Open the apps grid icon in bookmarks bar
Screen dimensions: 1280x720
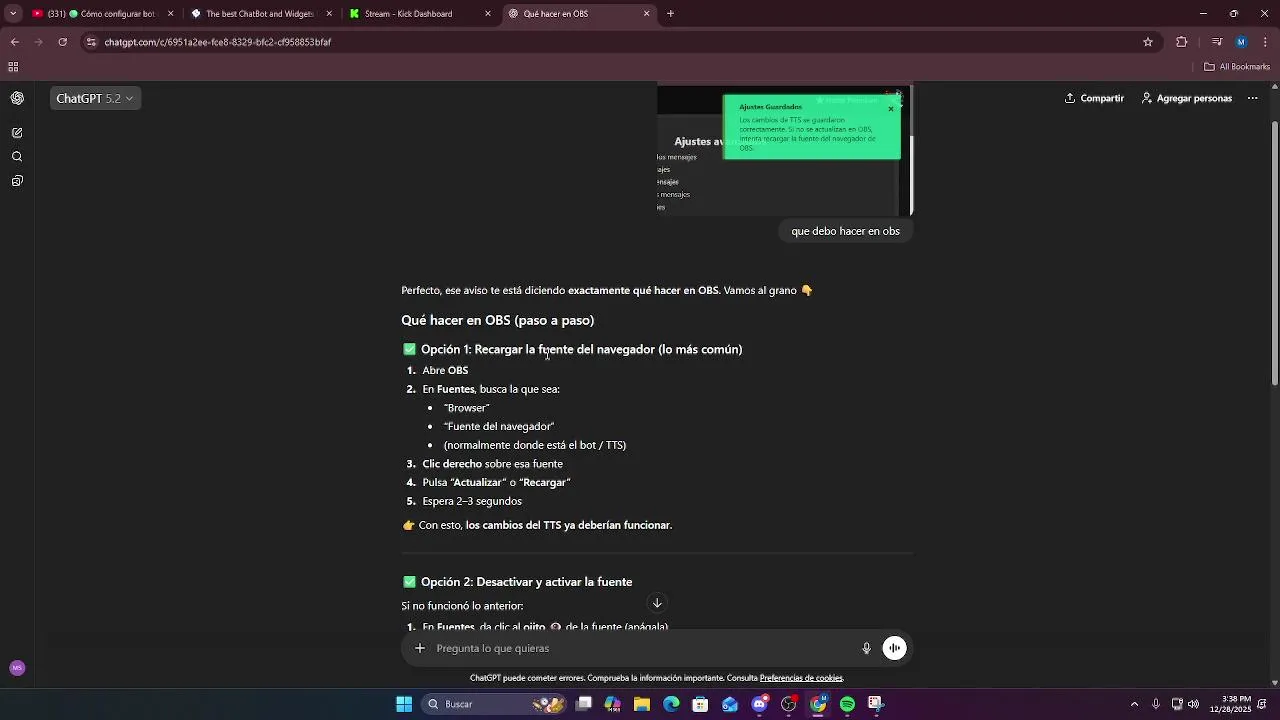click(x=13, y=67)
